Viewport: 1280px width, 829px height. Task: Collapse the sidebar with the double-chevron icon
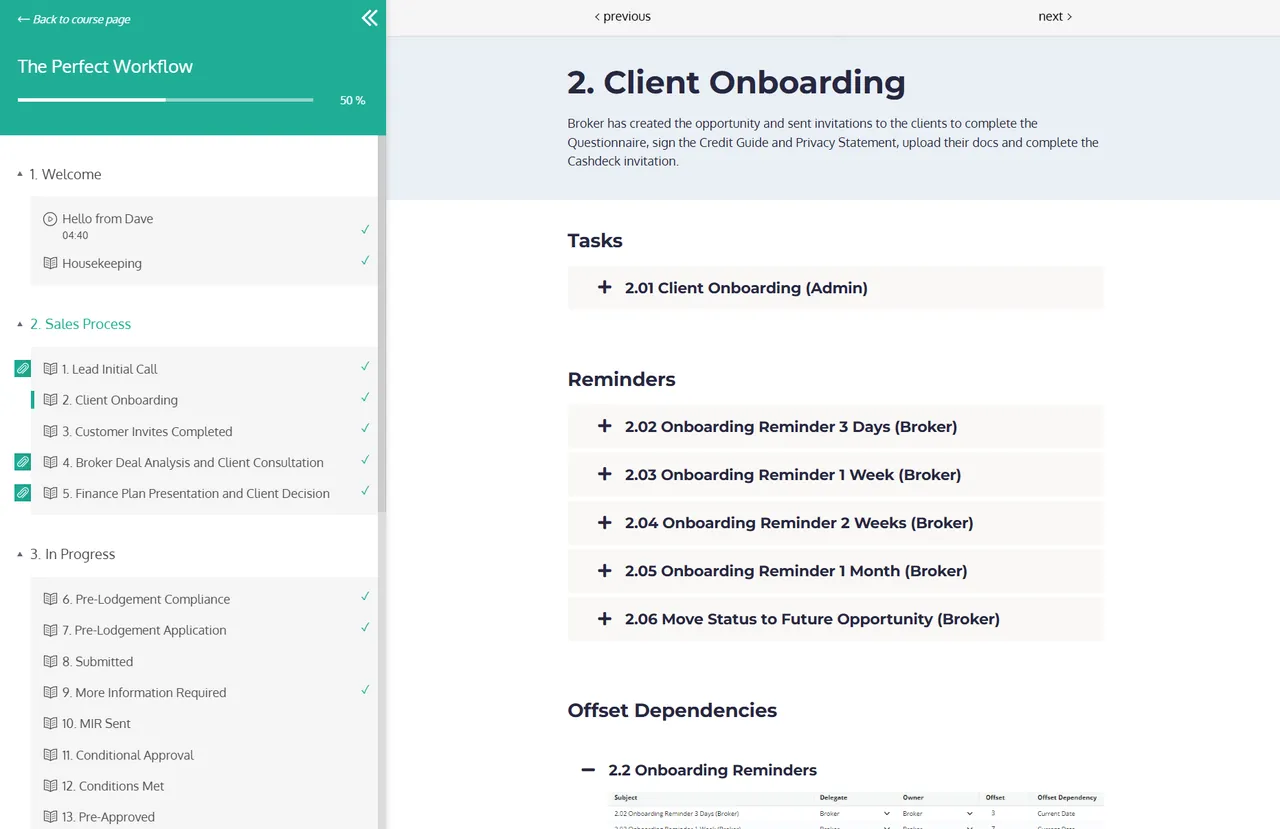click(369, 18)
